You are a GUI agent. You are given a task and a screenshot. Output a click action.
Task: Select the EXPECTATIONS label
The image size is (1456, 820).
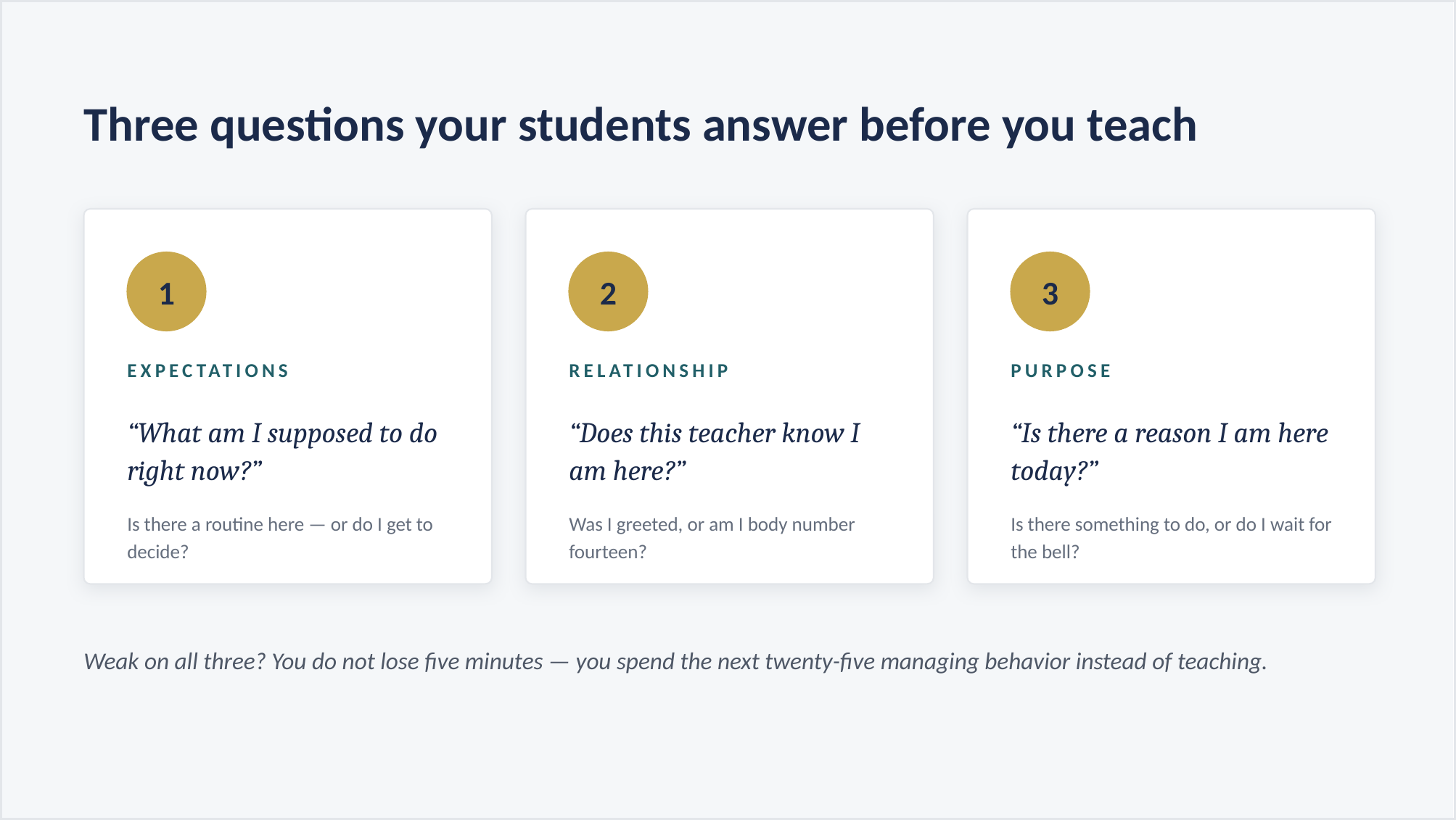point(208,371)
